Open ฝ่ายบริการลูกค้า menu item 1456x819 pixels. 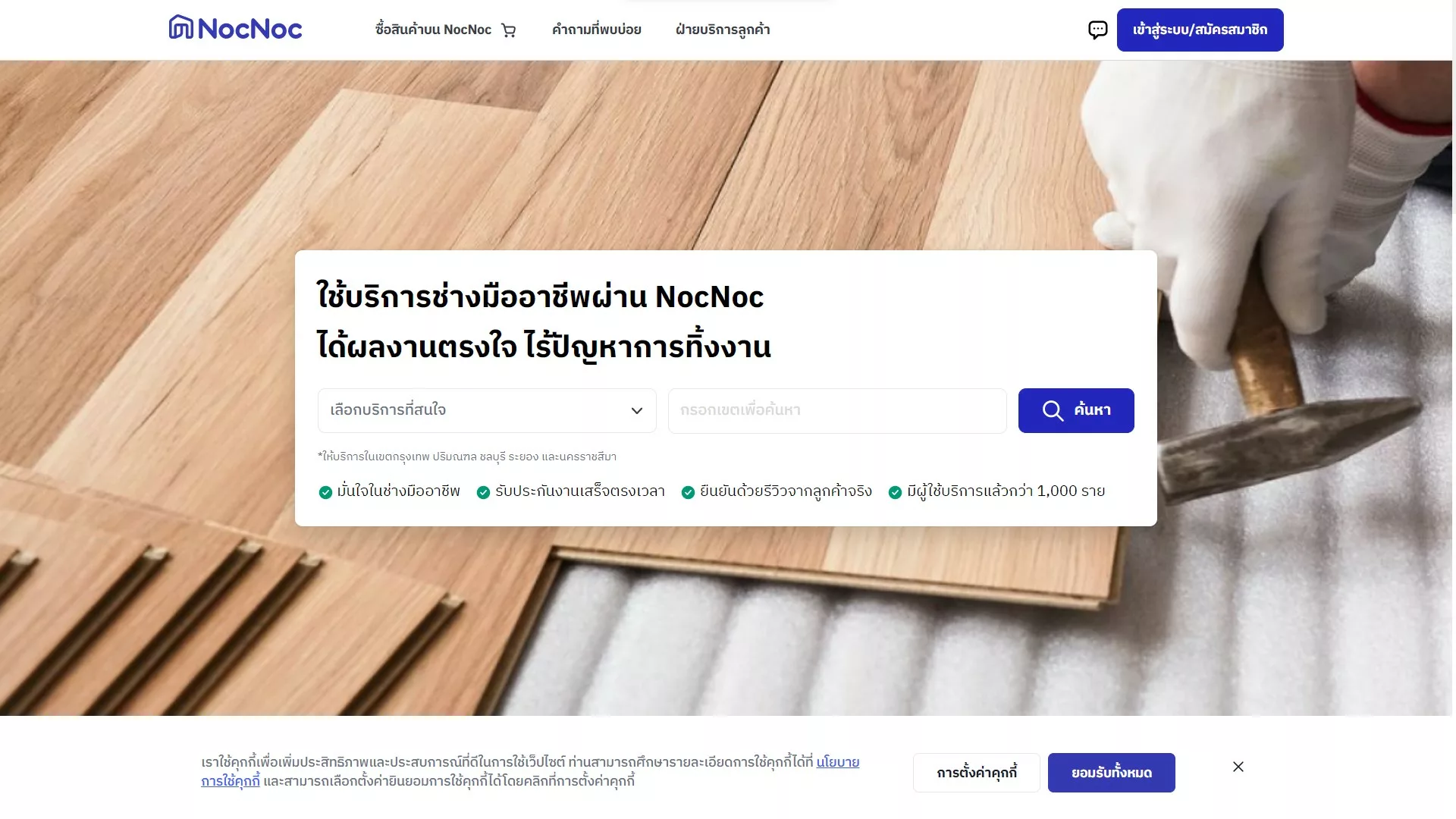click(723, 30)
